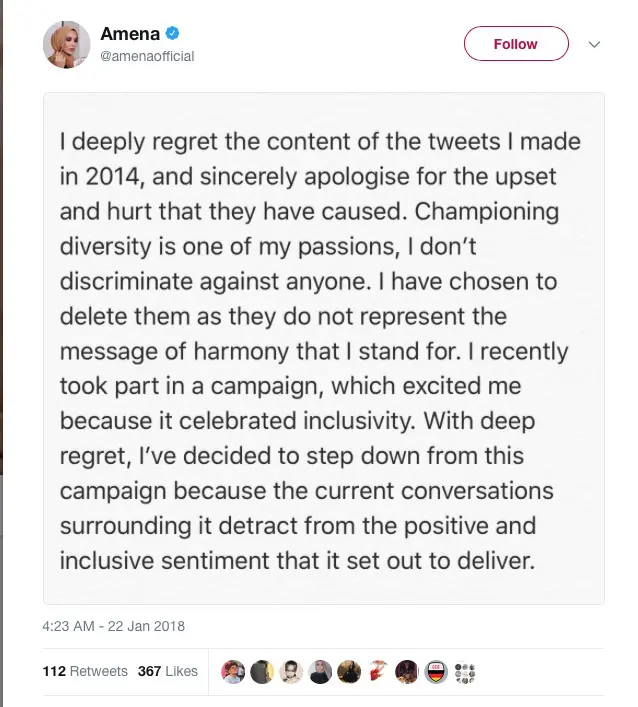The height and width of the screenshot is (707, 638).
Task: Open Amena's profile picture
Action: [66, 45]
